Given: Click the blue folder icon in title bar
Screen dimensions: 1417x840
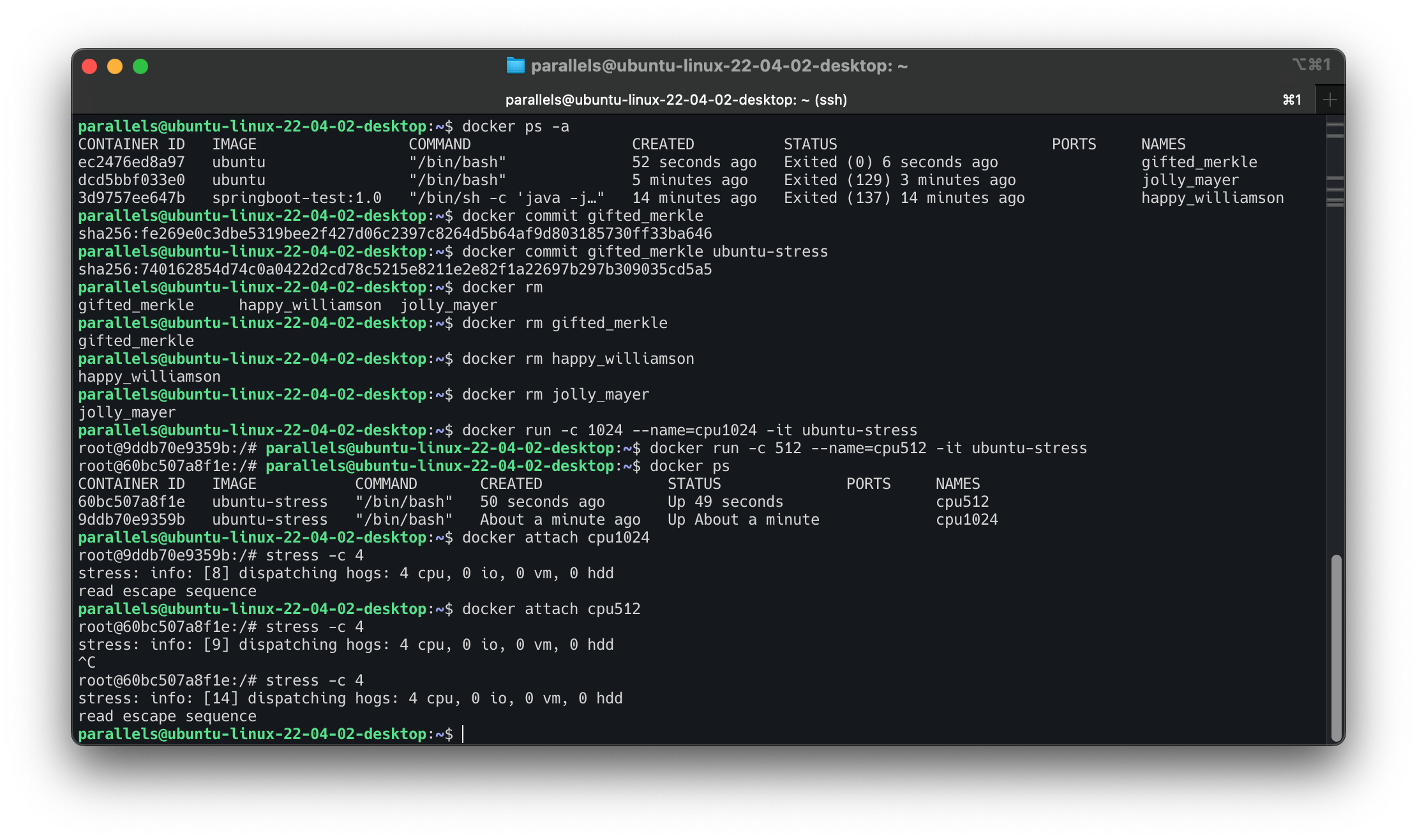Looking at the screenshot, I should coord(515,66).
